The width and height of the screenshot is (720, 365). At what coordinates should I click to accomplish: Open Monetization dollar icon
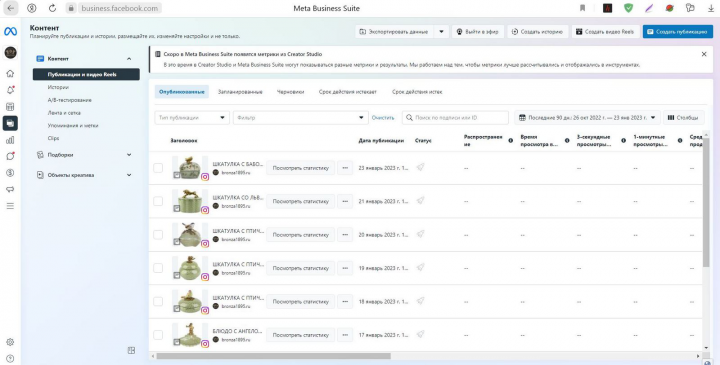pos(10,173)
